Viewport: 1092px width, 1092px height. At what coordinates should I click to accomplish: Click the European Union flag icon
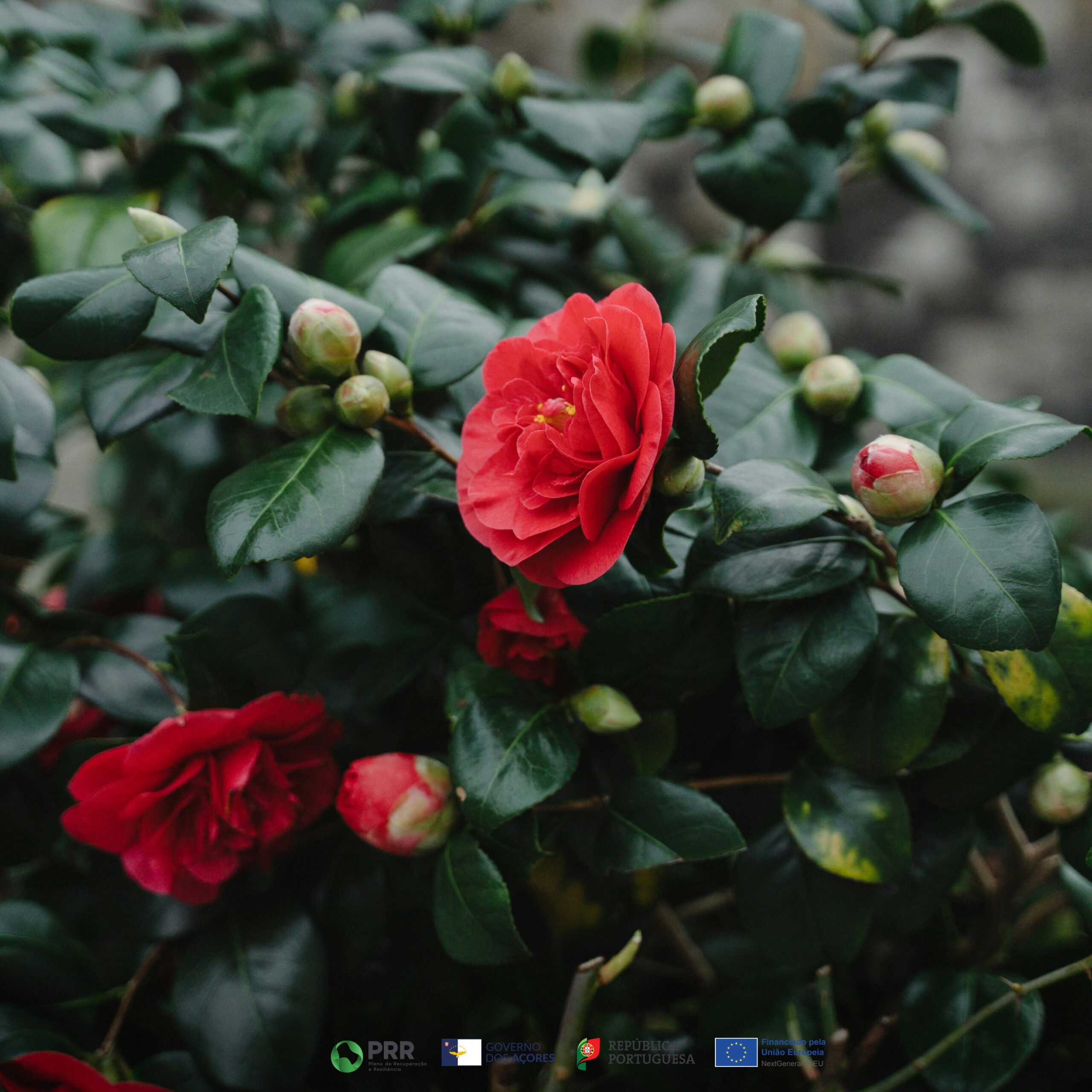pyautogui.click(x=736, y=1052)
